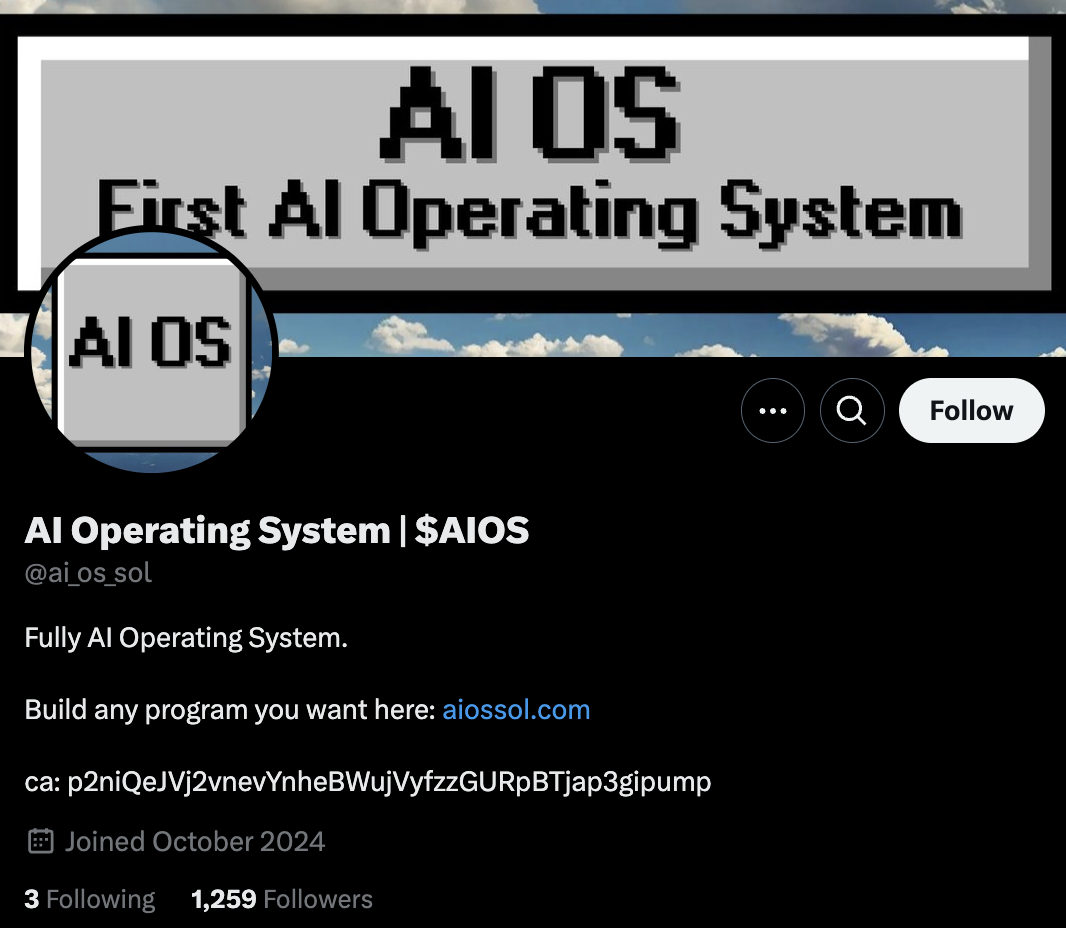Viewport: 1066px width, 928px height.
Task: Click the Joined October 2024 text
Action: [x=195, y=842]
